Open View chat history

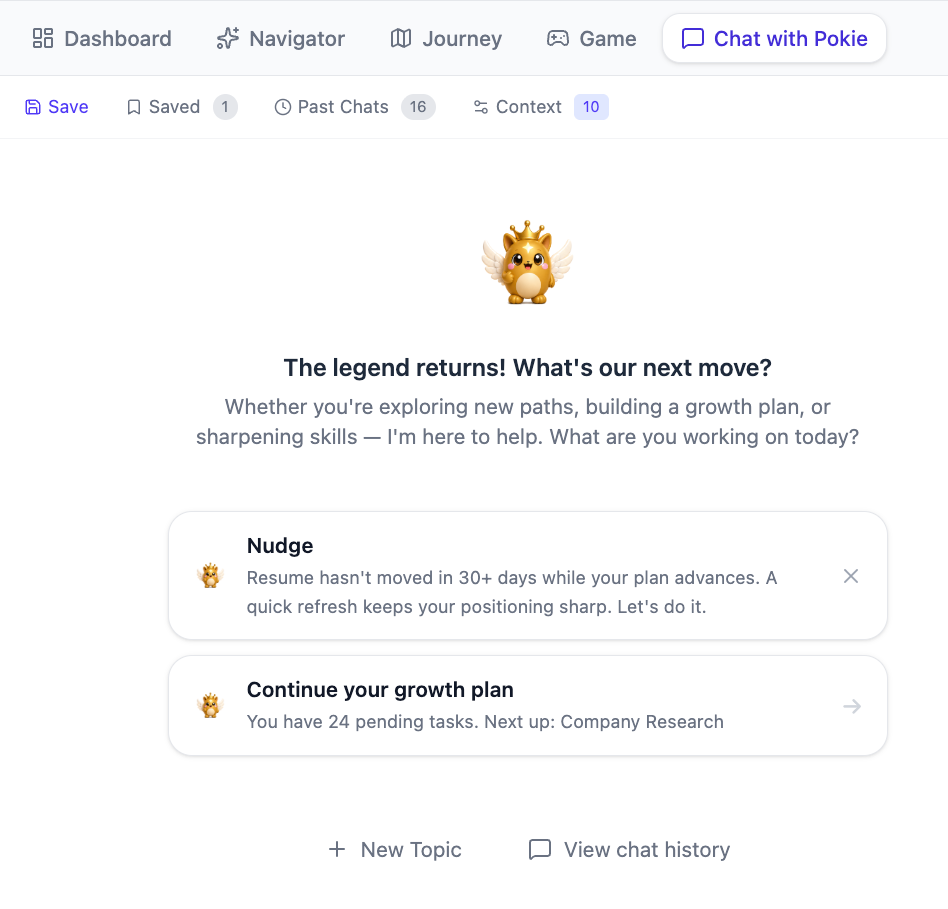tap(629, 850)
